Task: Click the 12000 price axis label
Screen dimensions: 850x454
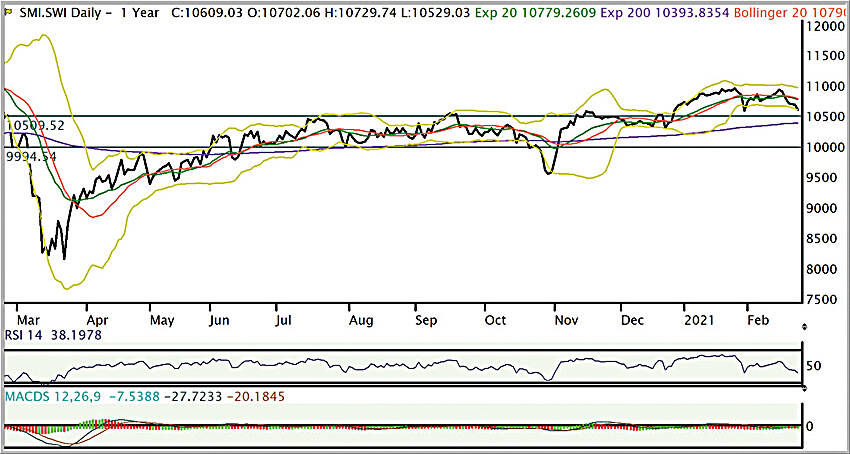Action: pyautogui.click(x=825, y=25)
